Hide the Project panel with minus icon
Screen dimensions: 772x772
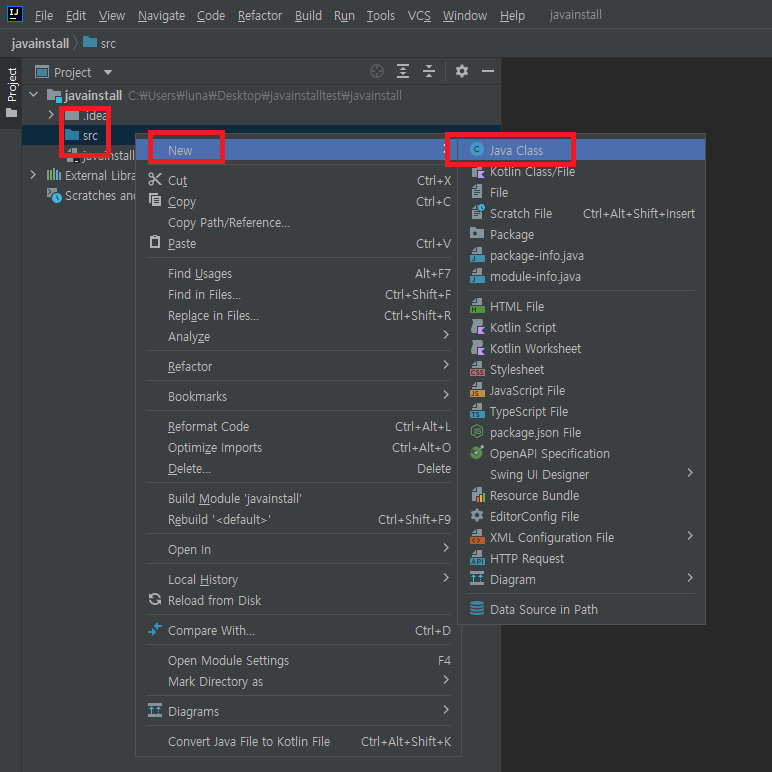488,71
